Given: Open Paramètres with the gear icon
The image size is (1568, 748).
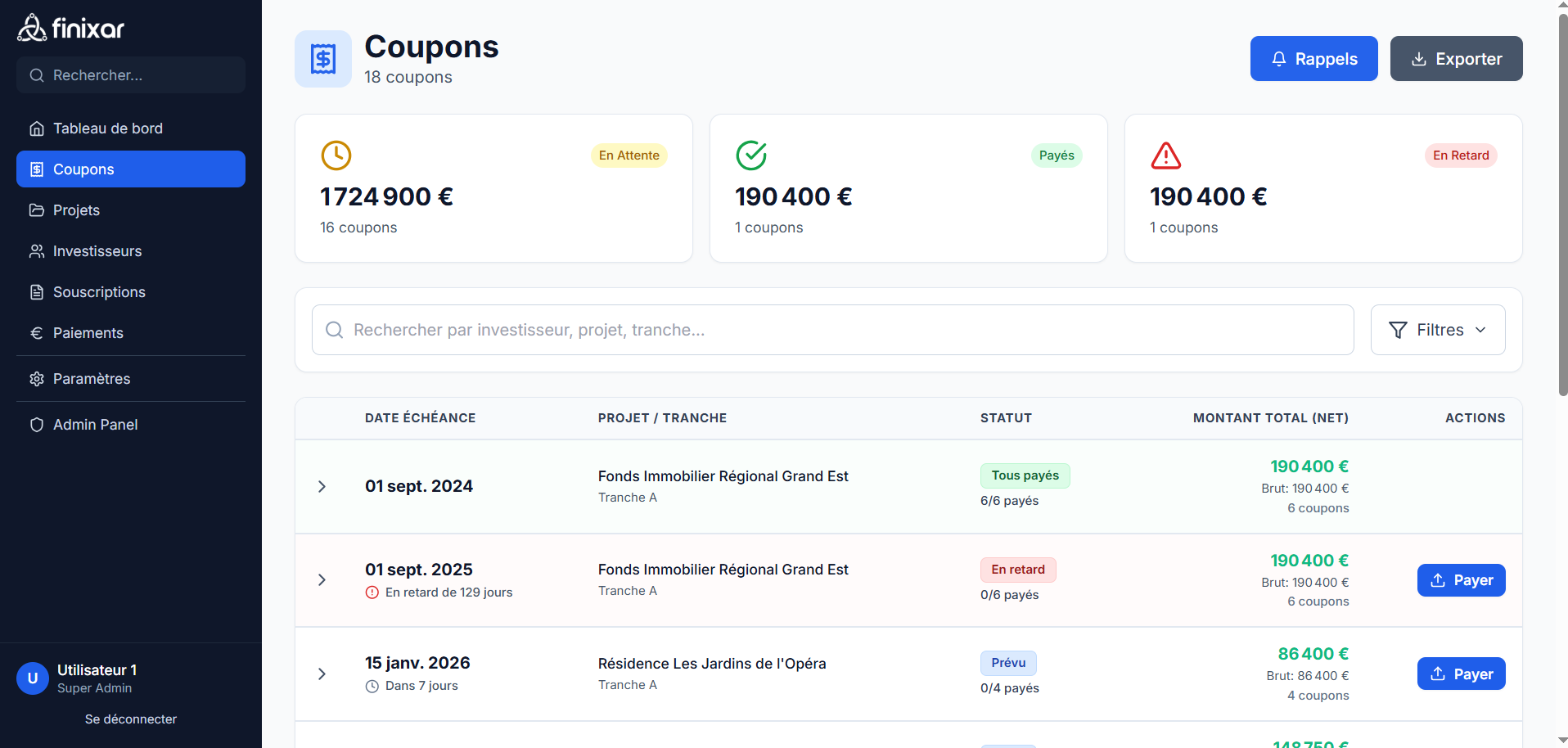Looking at the screenshot, I should 36,378.
